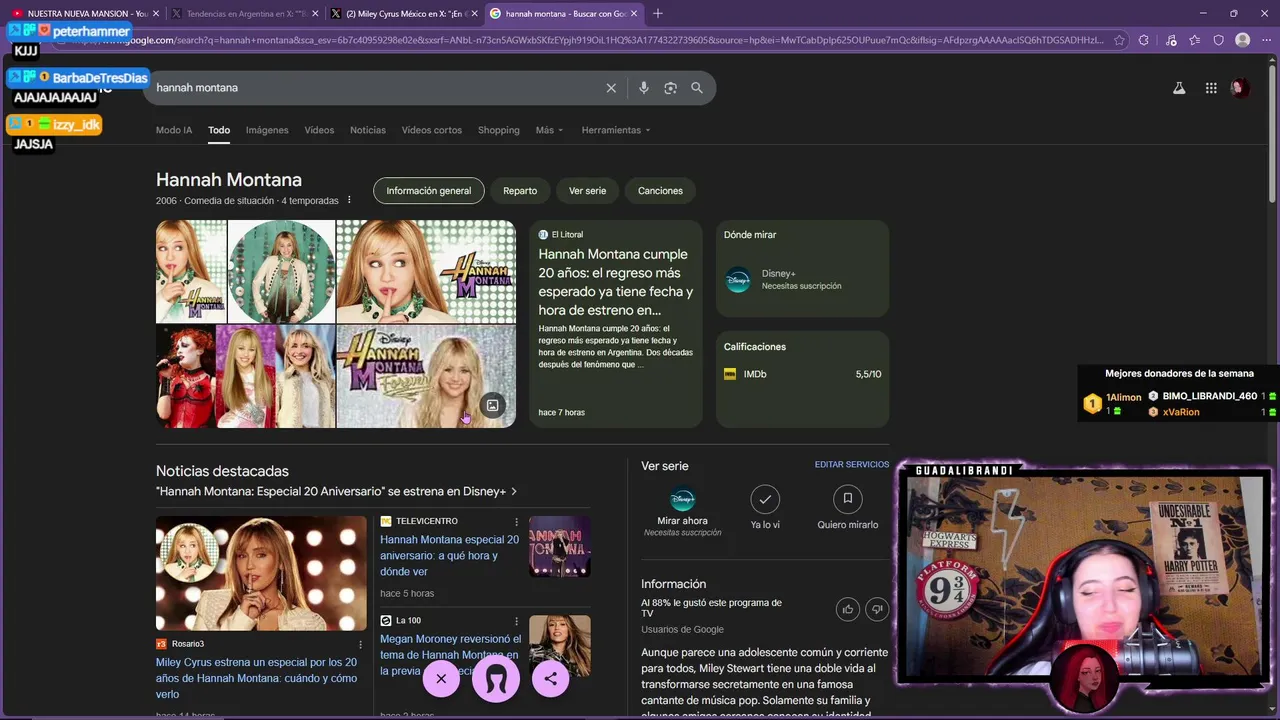Screen dimensions: 1280x720
Task: Click the 'Ver serie' chip
Action: 587,191
